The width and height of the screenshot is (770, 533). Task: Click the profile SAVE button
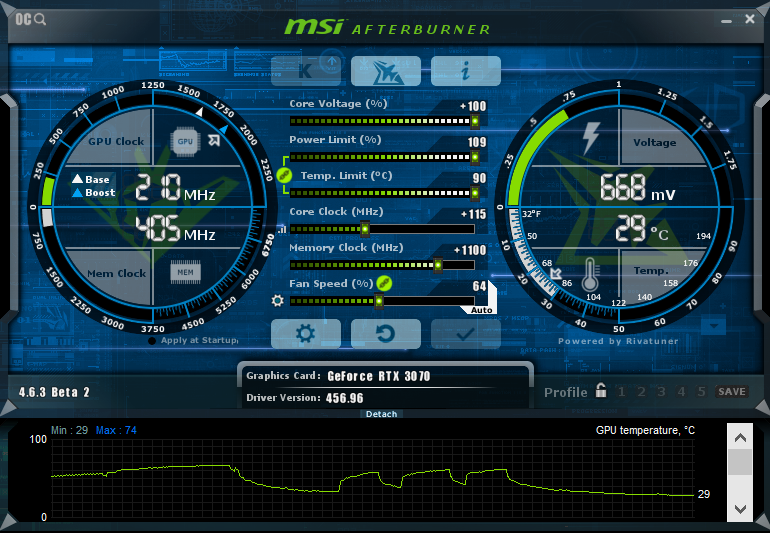[x=732, y=392]
